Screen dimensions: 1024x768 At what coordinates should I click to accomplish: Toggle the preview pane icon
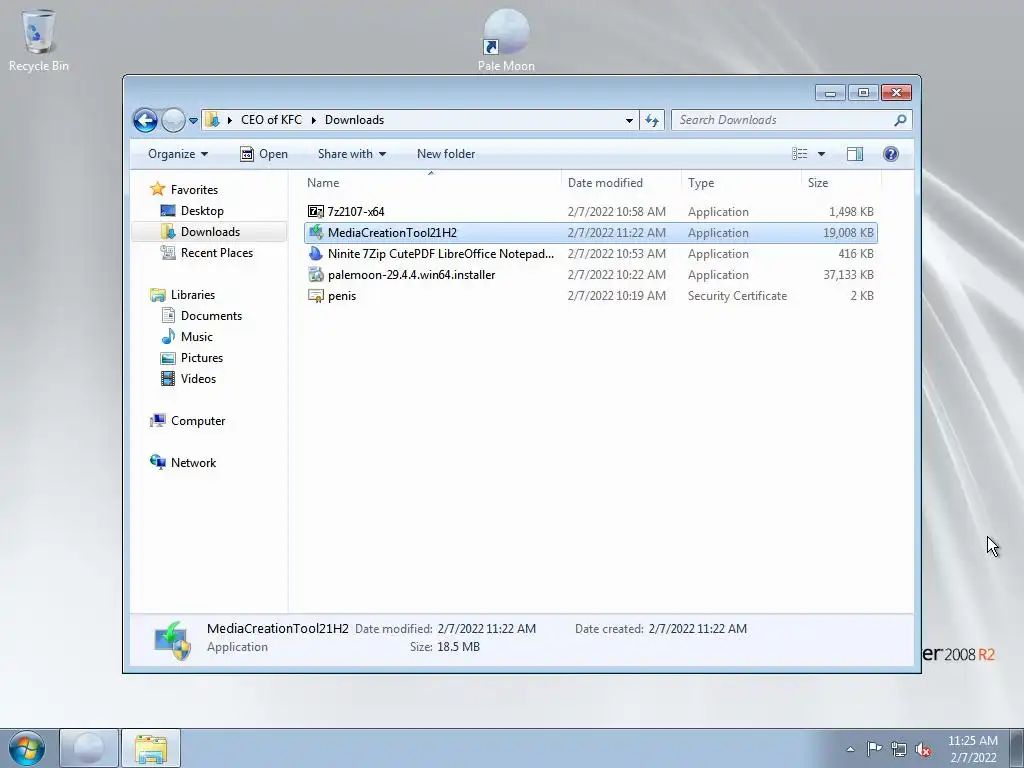click(x=854, y=154)
